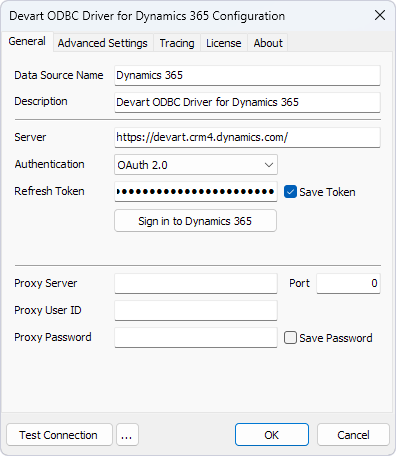Screen dimensions: 396x456
Task: Click the Proxy Password field
Action: point(196,337)
